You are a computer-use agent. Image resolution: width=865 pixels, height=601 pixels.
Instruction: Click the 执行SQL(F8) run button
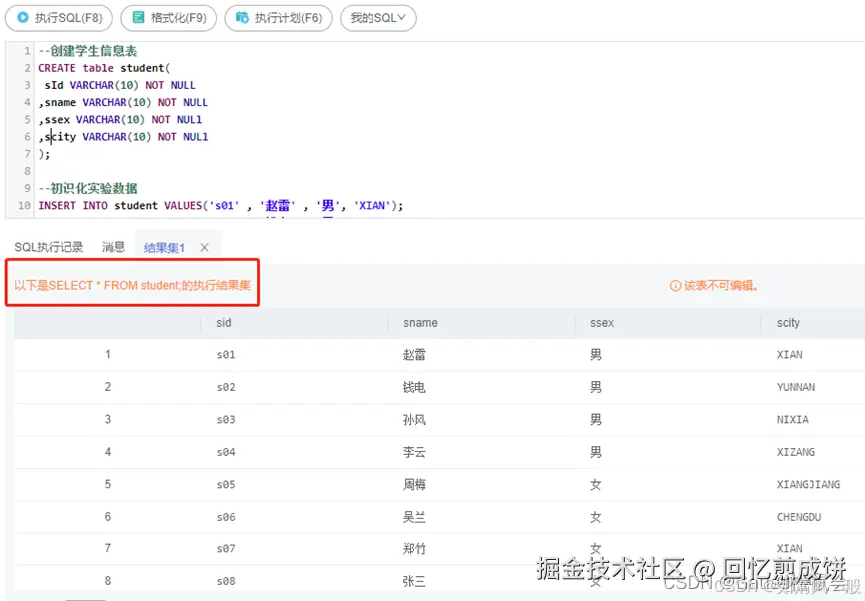point(58,18)
